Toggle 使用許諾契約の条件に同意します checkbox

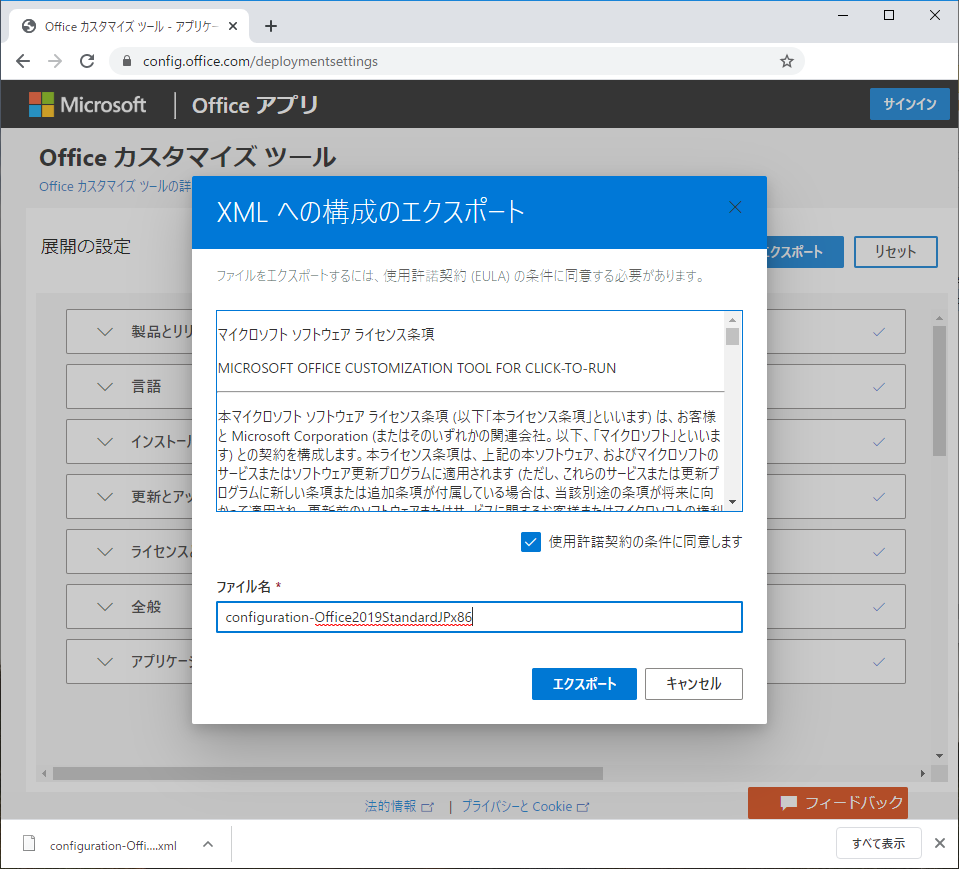point(531,542)
